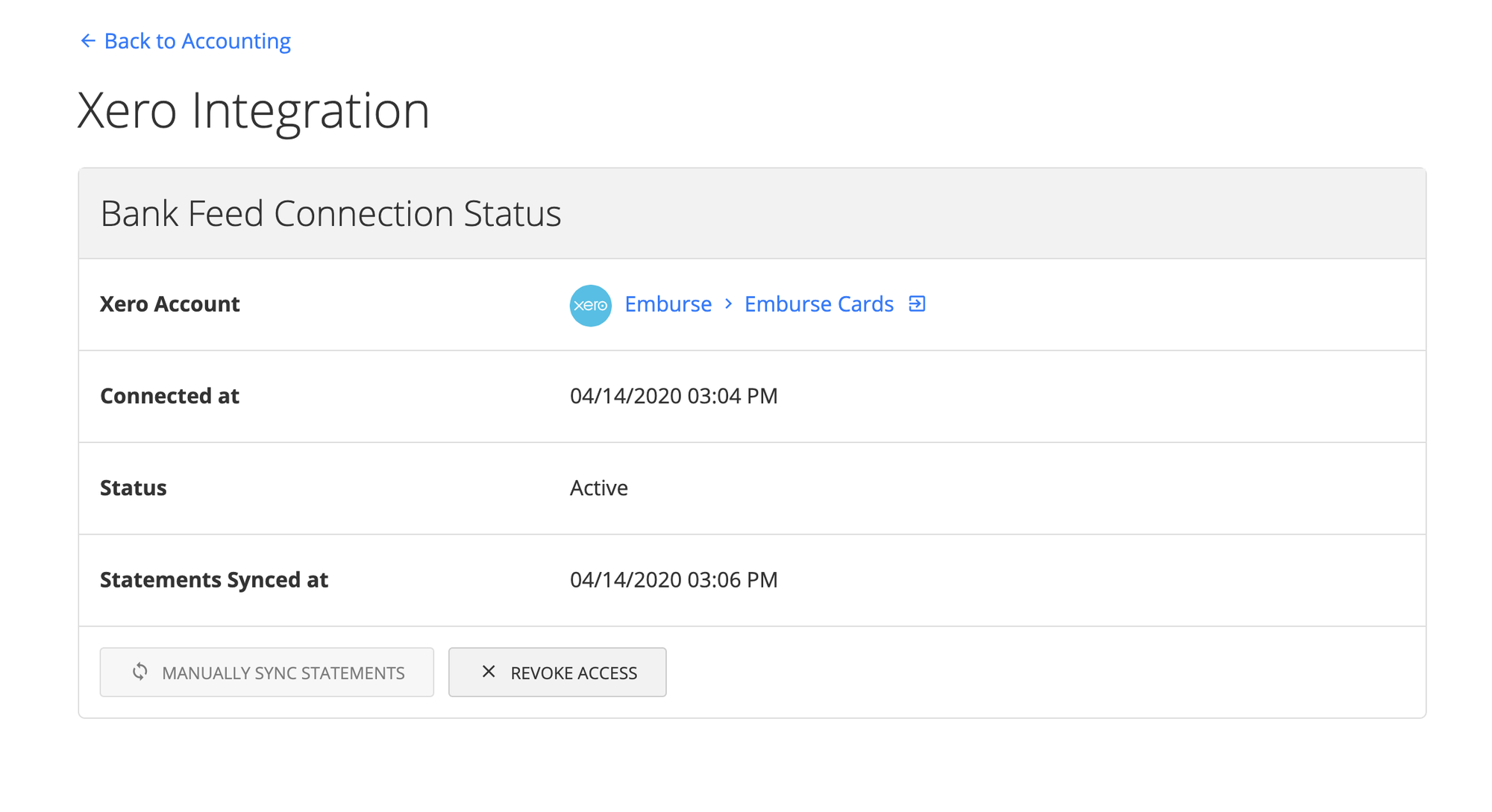The image size is (1492, 812).
Task: Open the Emburse Cards account link
Action: tap(818, 303)
